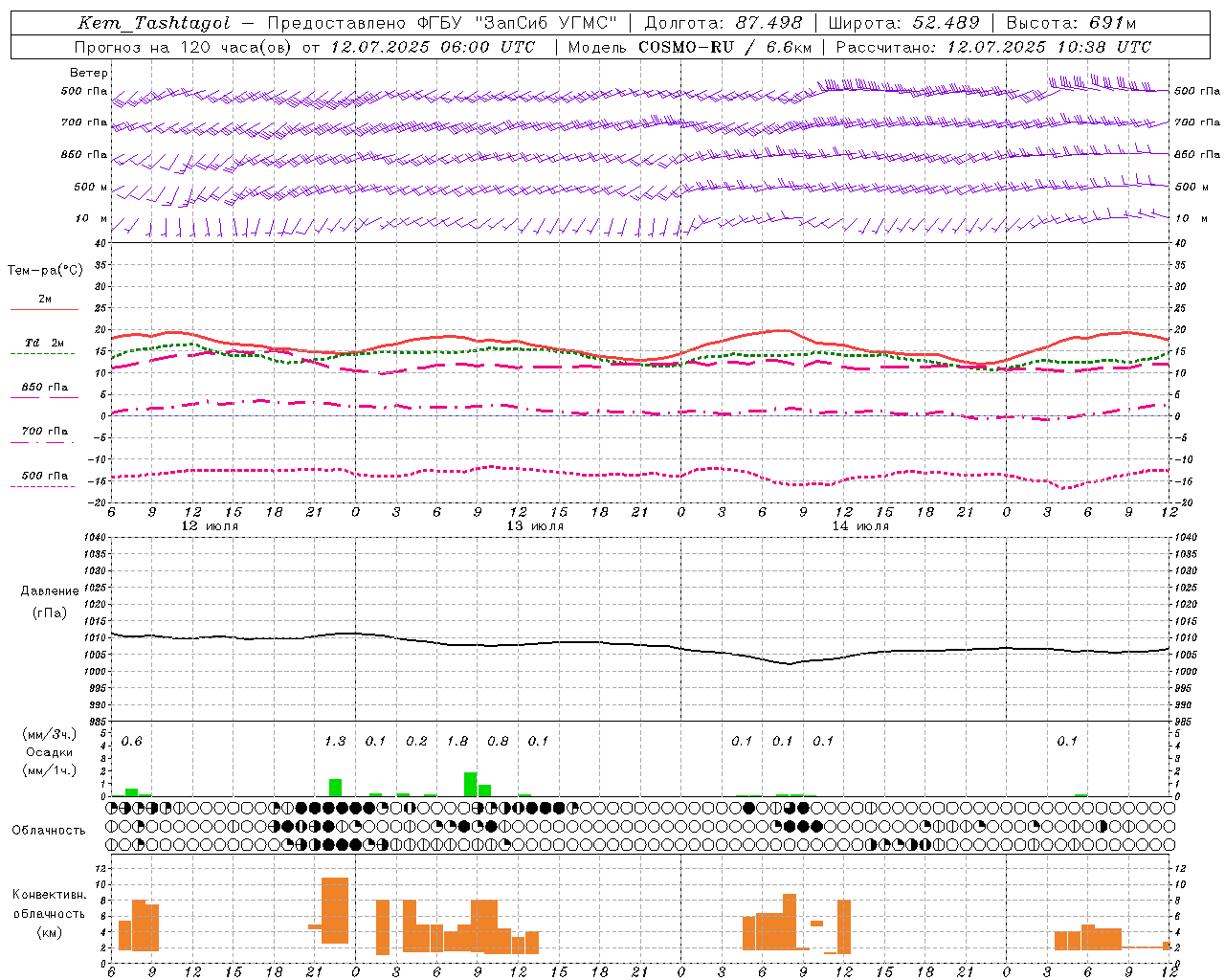Click the tallest green precipitation bar under '1.8'
The width and height of the screenshot is (1225, 980).
pyautogui.click(x=471, y=784)
